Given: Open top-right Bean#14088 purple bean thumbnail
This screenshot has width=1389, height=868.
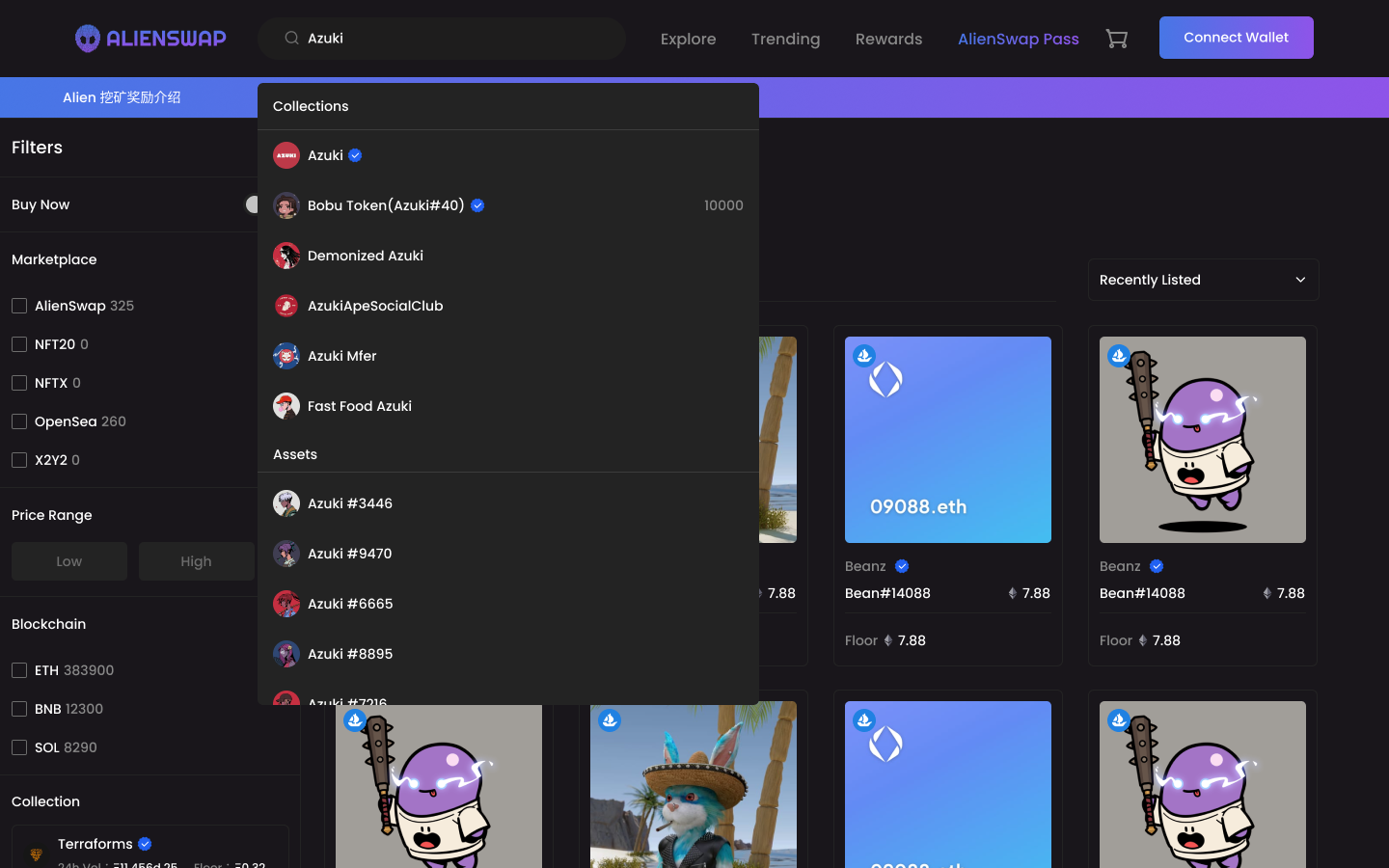Looking at the screenshot, I should pos(1203,440).
